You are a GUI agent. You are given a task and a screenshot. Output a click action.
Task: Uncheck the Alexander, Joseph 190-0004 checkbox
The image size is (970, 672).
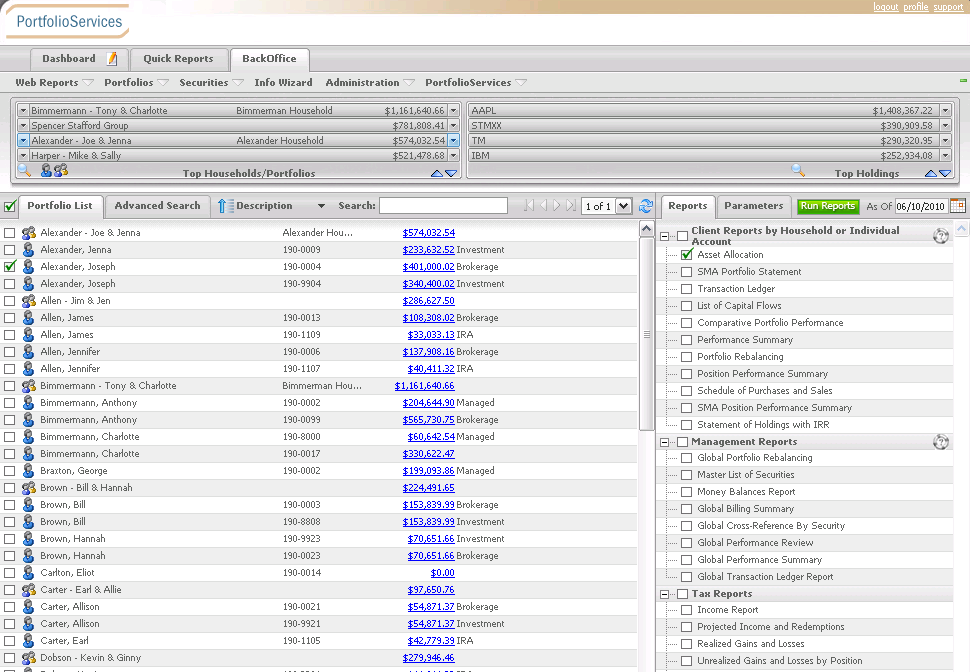10,267
